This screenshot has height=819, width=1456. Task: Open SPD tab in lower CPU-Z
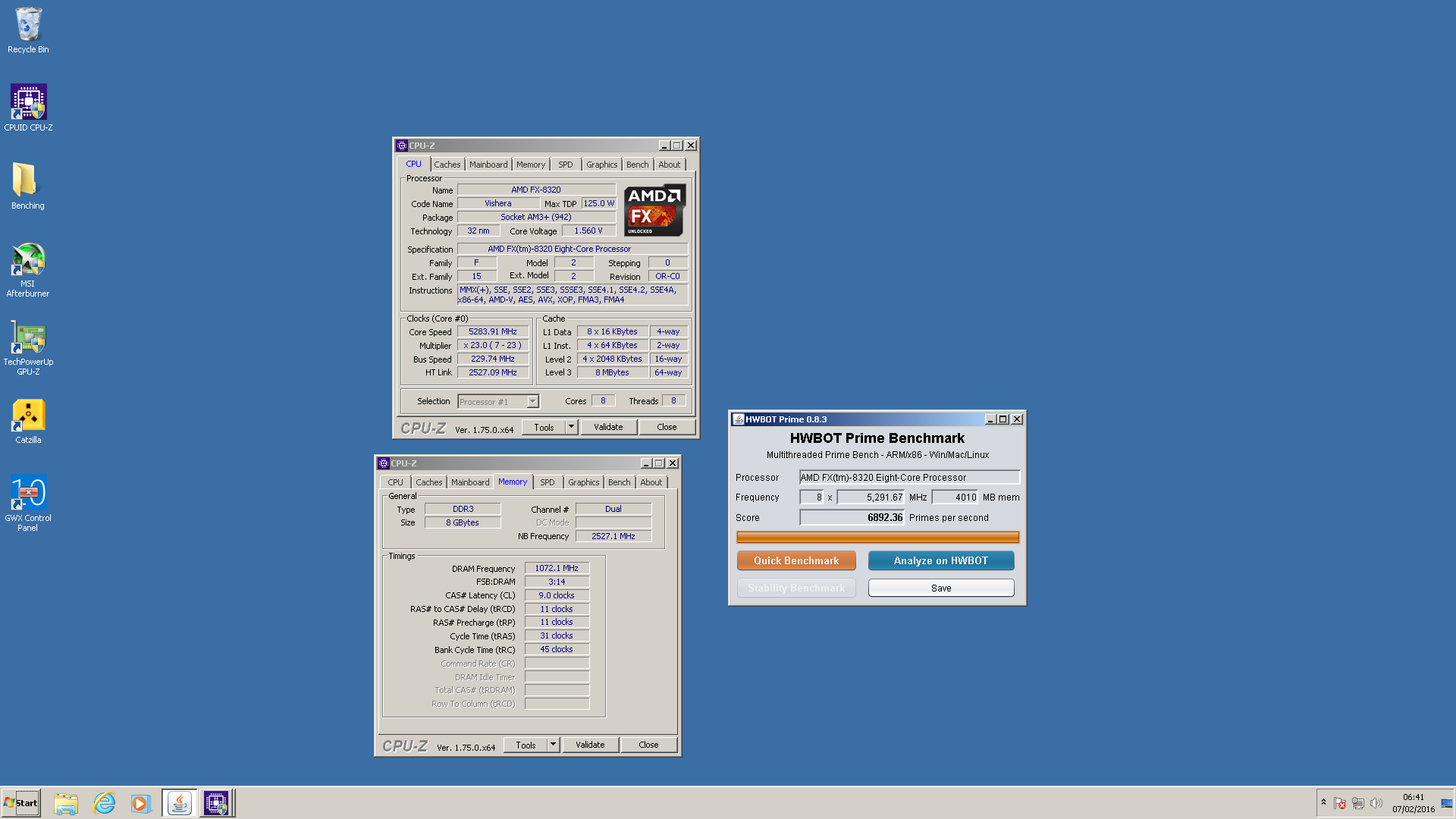click(548, 482)
